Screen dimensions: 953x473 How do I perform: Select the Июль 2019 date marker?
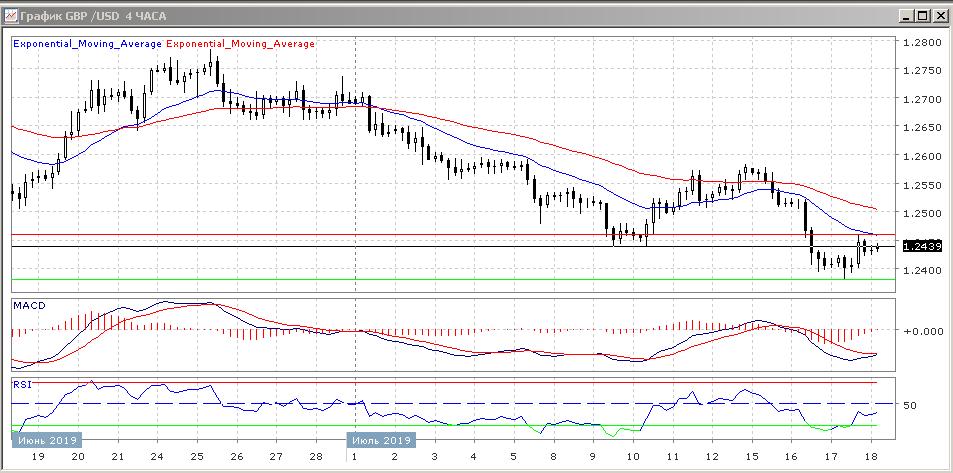pos(379,439)
